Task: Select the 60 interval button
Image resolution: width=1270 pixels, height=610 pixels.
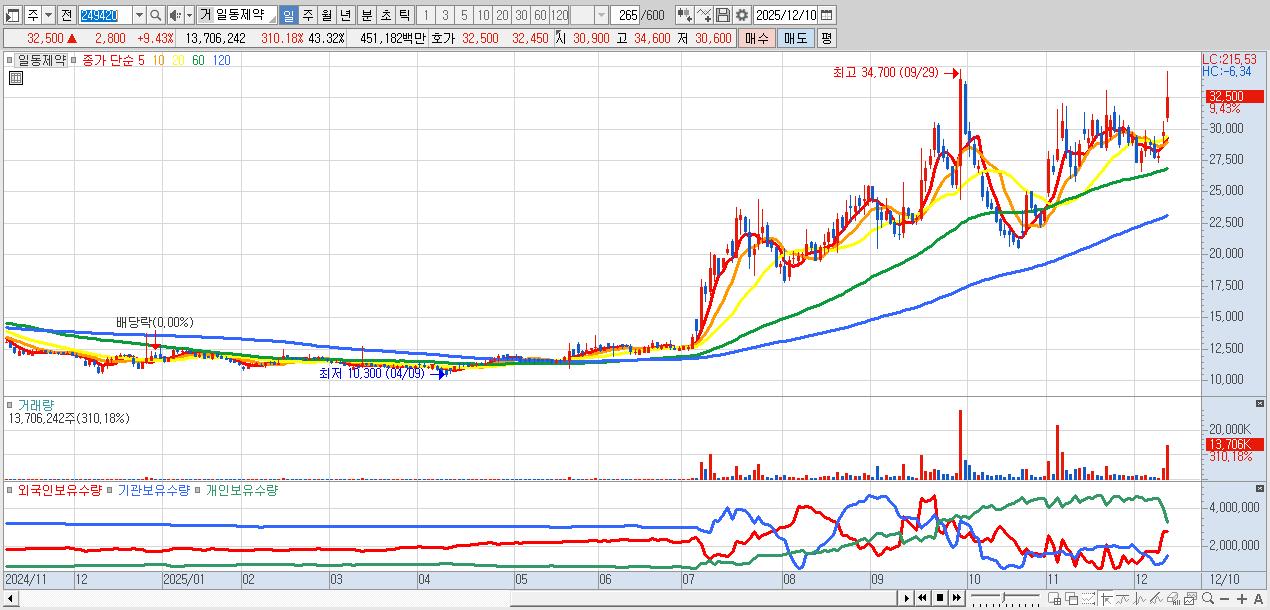Action: 540,15
